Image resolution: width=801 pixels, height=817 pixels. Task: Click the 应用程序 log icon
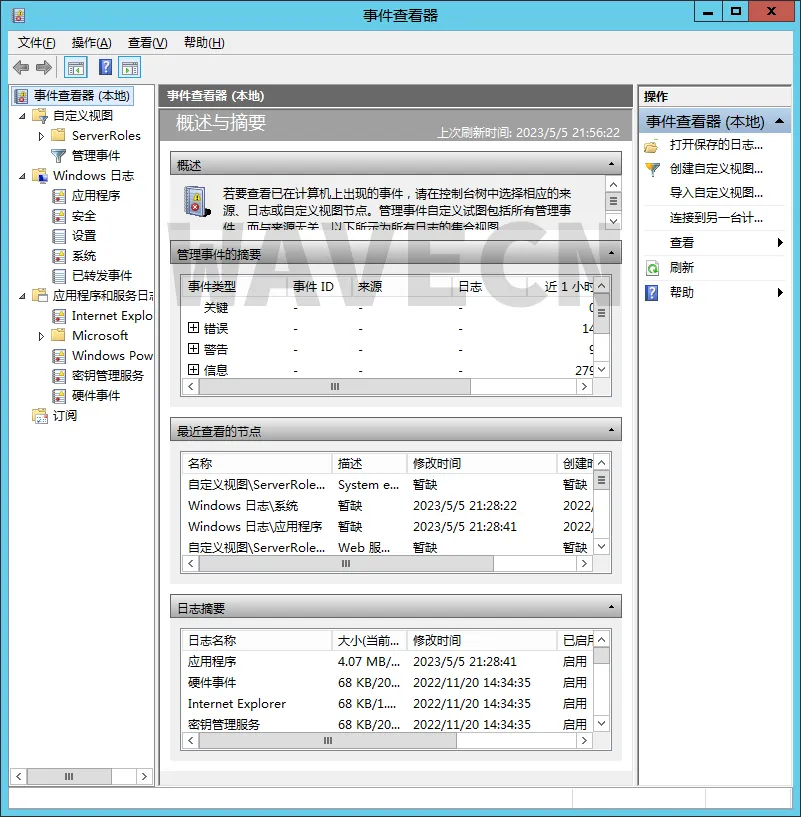click(x=59, y=196)
